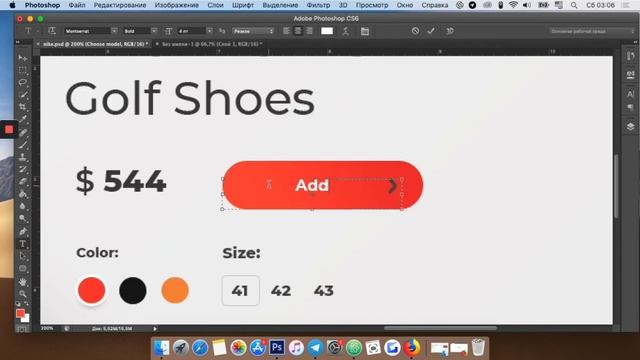Select the Eyedropper tool
640x360 pixels.
pyautogui.click(x=22, y=119)
